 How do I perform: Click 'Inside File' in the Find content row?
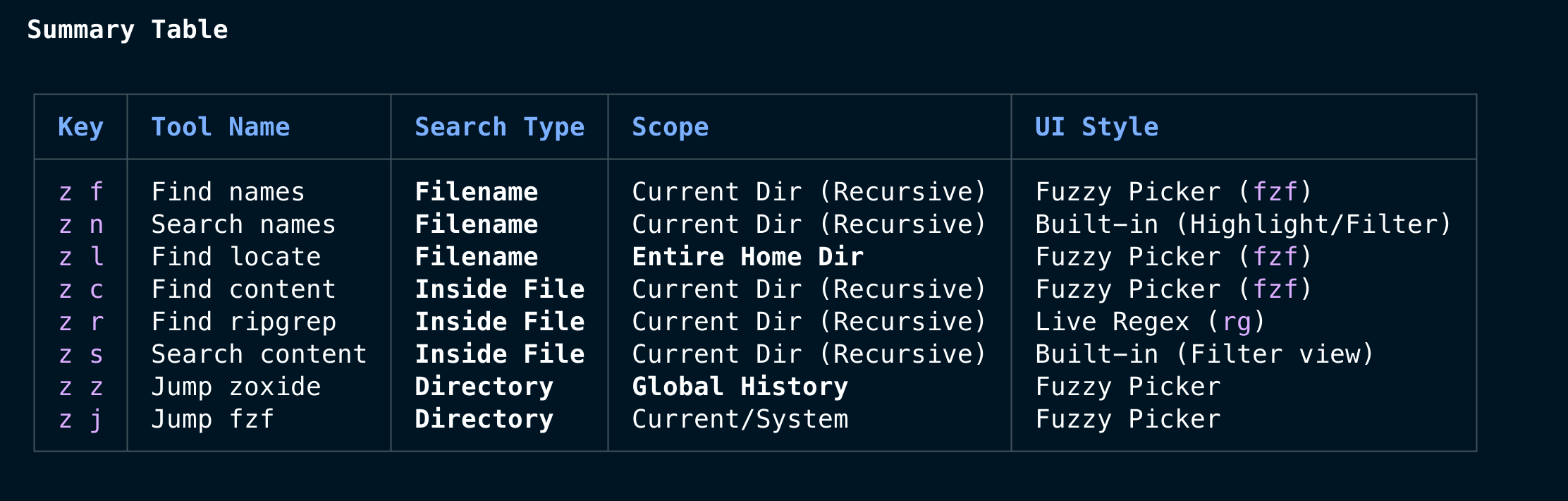(x=500, y=289)
